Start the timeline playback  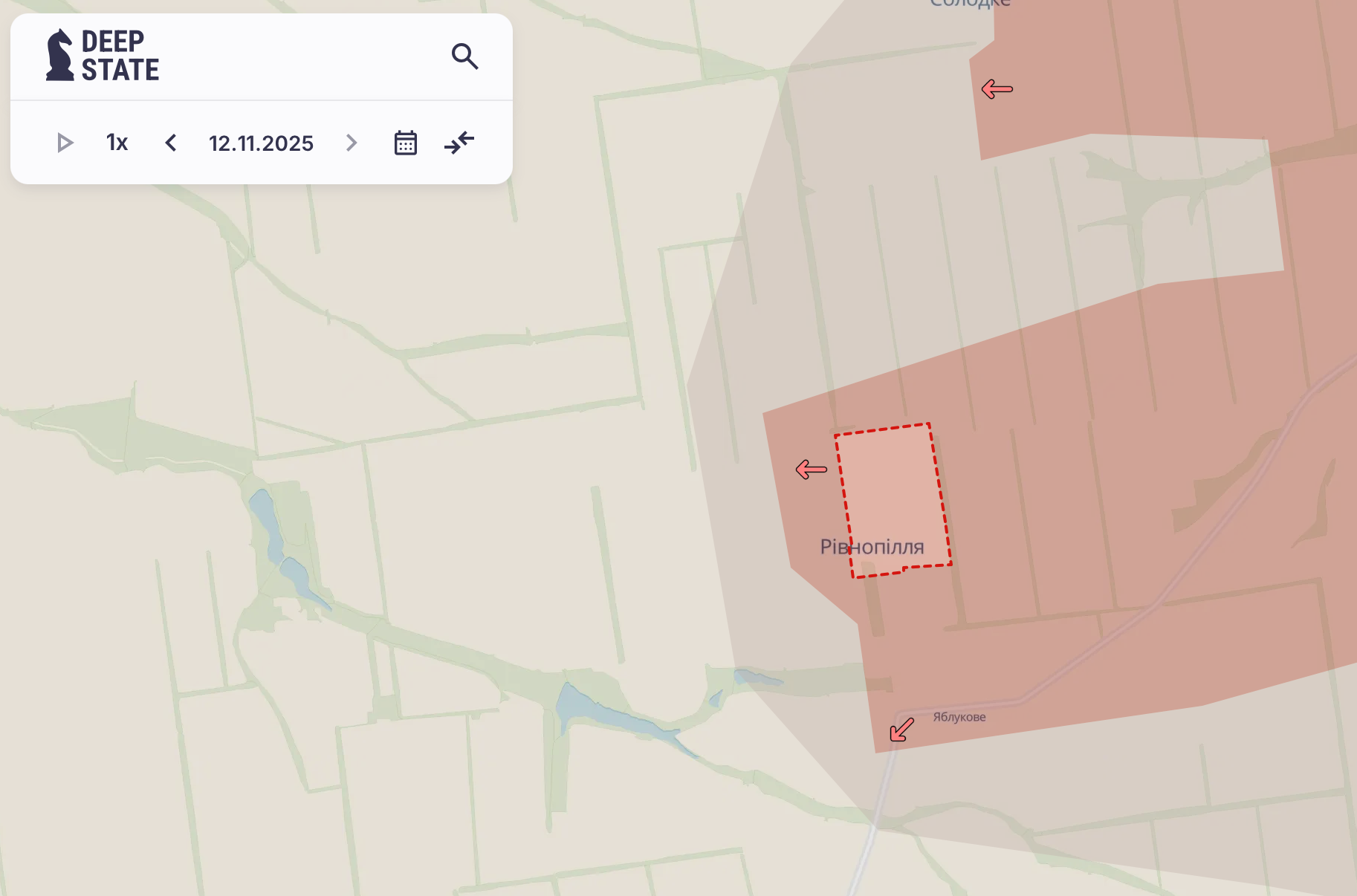click(65, 143)
